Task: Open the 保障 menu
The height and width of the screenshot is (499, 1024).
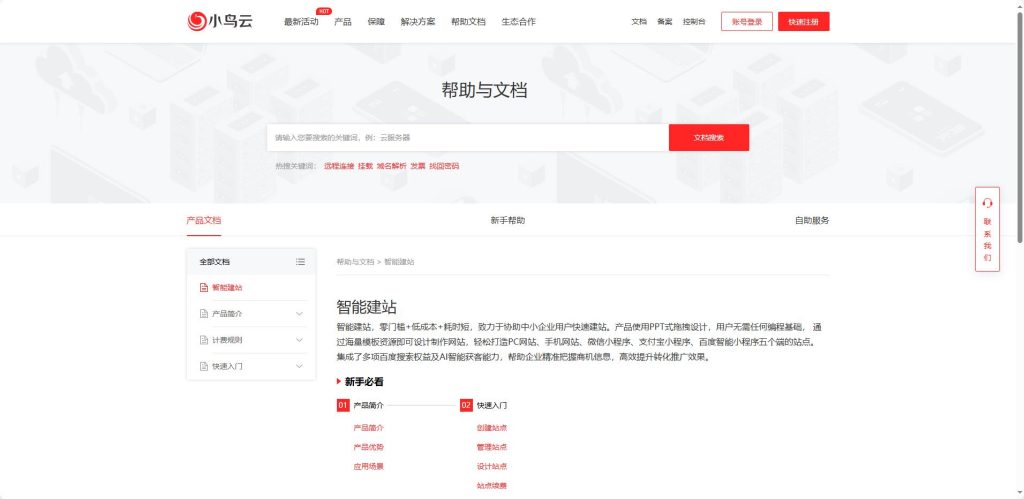Action: coord(376,22)
